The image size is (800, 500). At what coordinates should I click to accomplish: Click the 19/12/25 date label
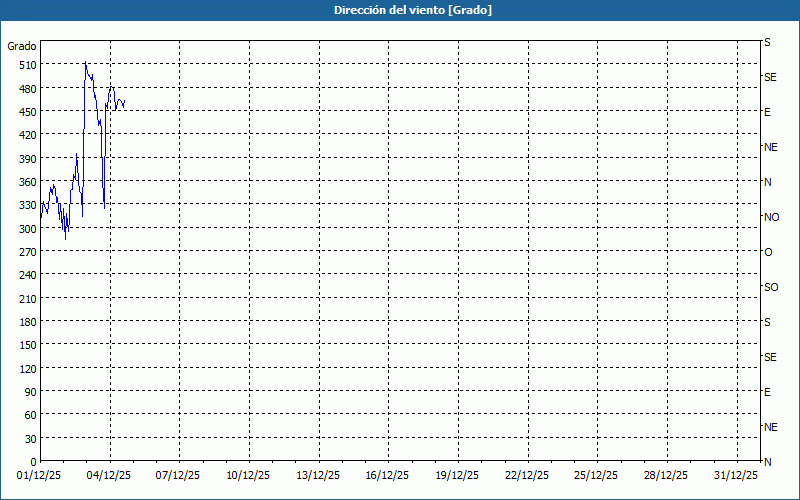click(x=457, y=476)
